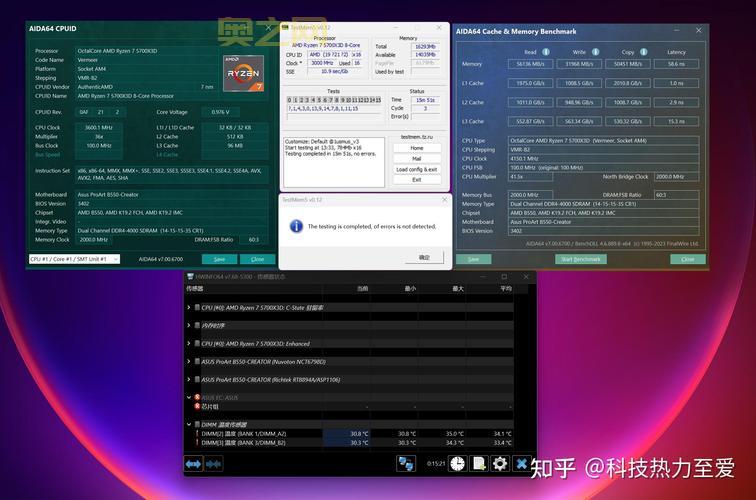This screenshot has width=756, height=500.
Task: Collapse the ASUS EC: ASUS group
Action: (189, 397)
